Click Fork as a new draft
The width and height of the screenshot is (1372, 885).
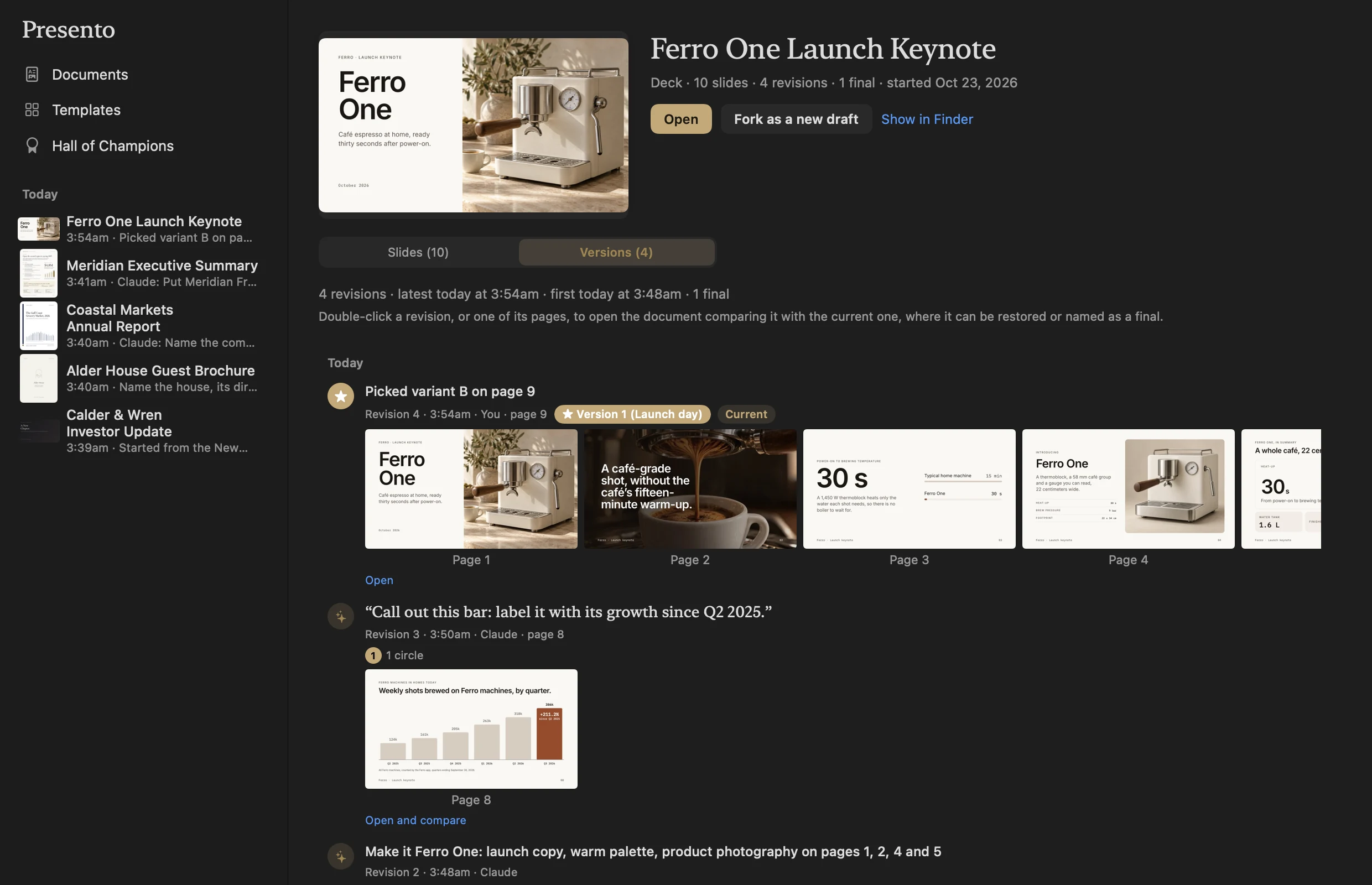click(796, 119)
